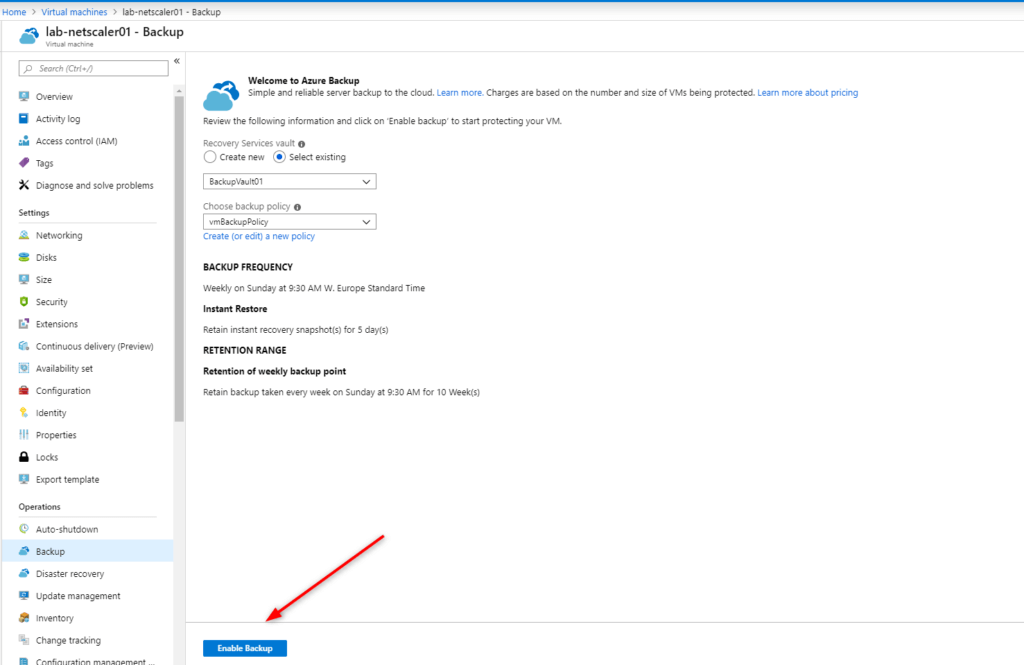The height and width of the screenshot is (665, 1024).
Task: Click the Diagnose and solve problems wrench icon
Action: tap(24, 185)
